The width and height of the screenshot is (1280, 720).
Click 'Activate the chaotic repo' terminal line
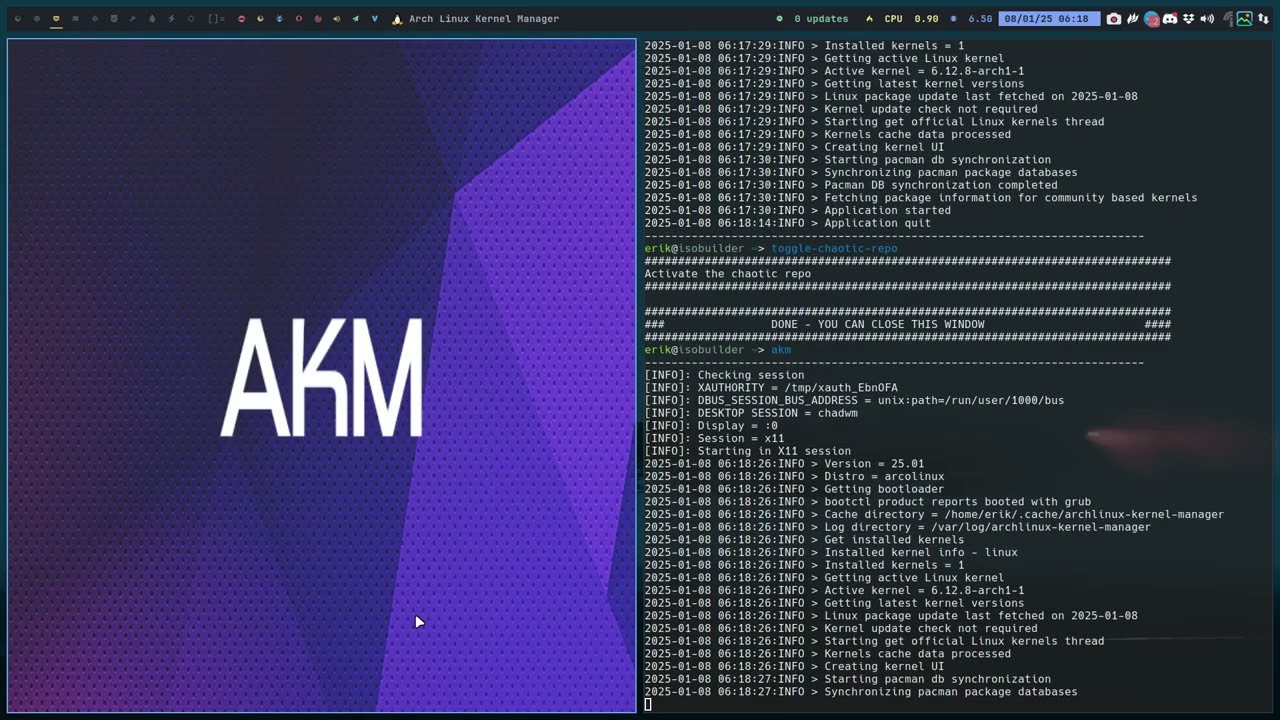tap(728, 274)
